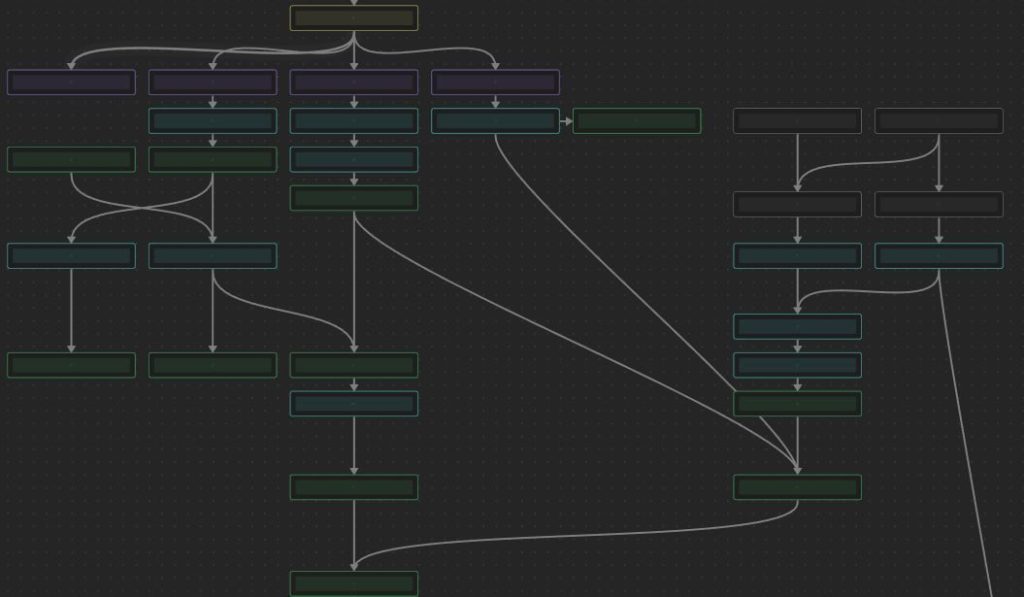The width and height of the screenshot is (1024, 597).
Task: Click the gray node receiving two incoming edges
Action: [797, 204]
